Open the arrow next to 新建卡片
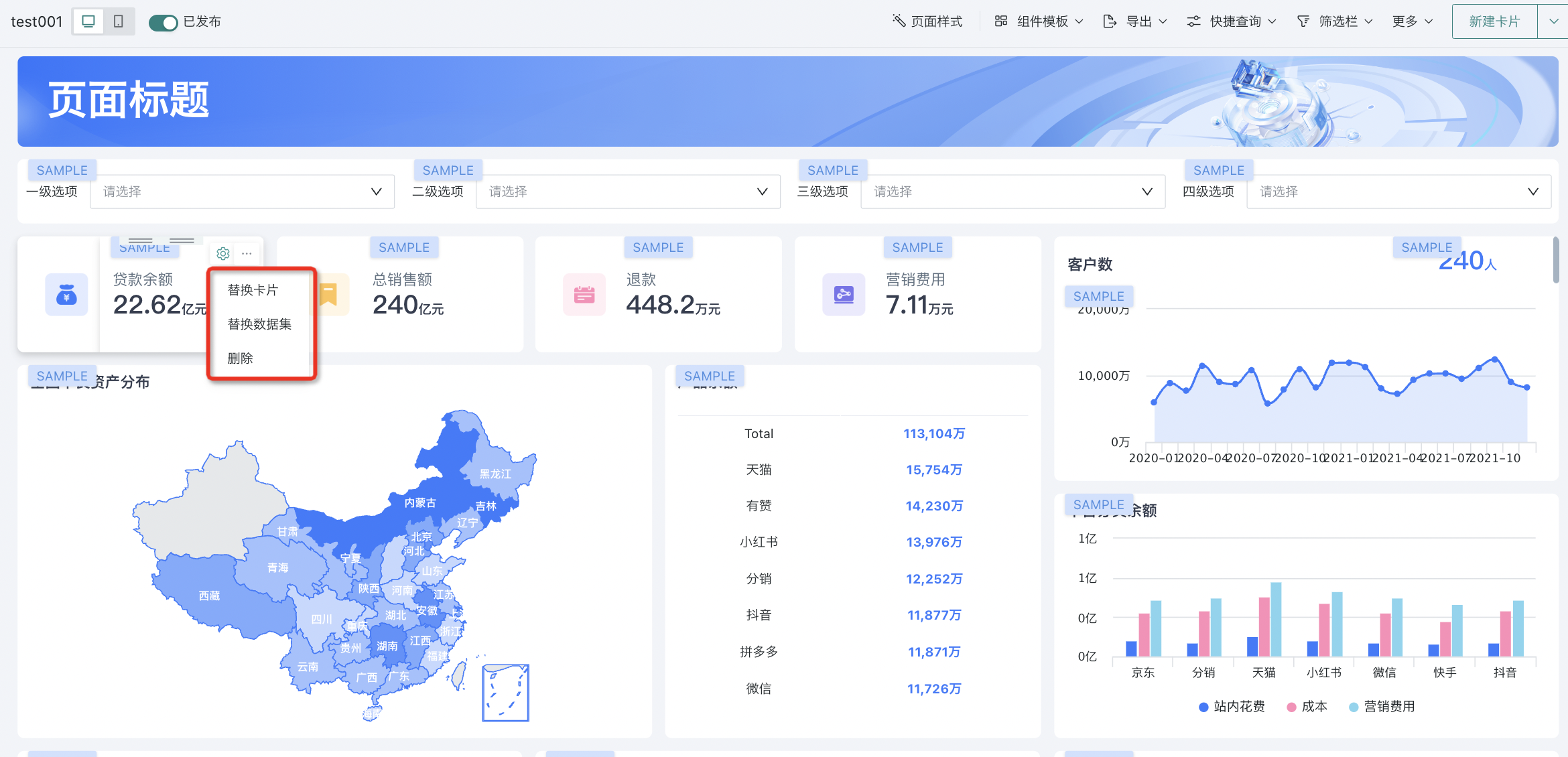This screenshot has width=1568, height=757. 1553,21
